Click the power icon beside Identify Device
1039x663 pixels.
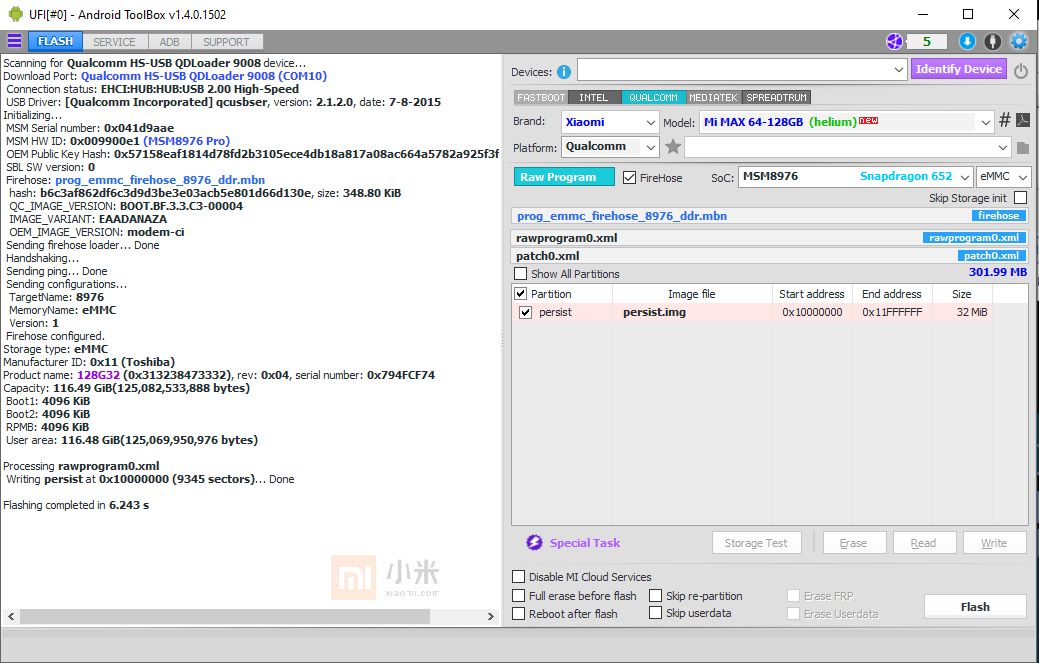(x=1021, y=70)
